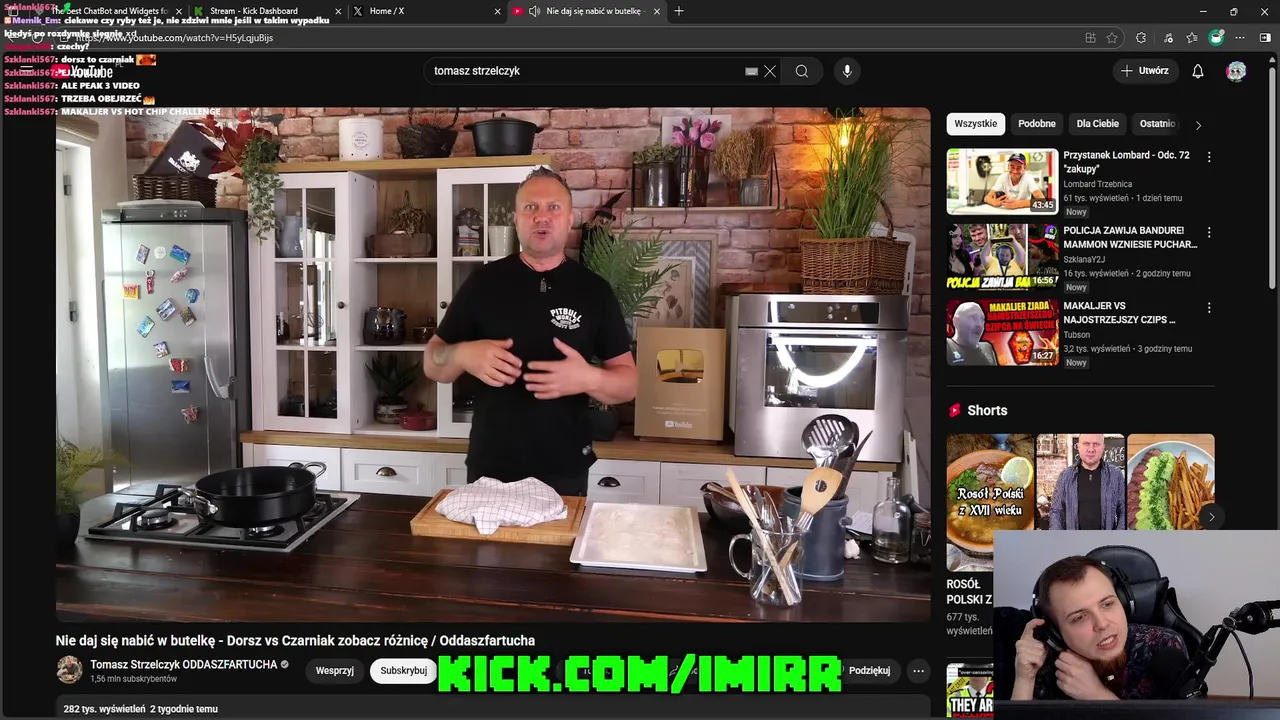Toggle the browser sidebar panel button
Screen dimensions: 1280x720
(1265, 38)
